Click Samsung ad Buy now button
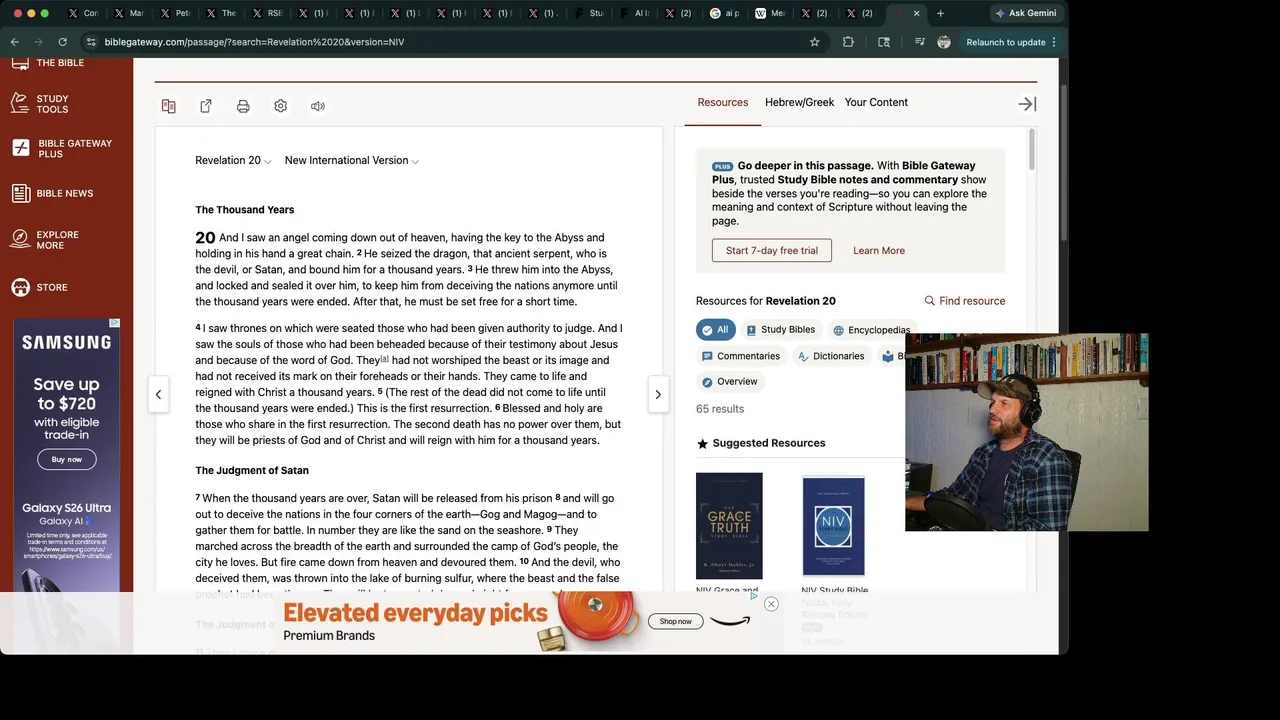This screenshot has height=720, width=1280. click(x=67, y=460)
